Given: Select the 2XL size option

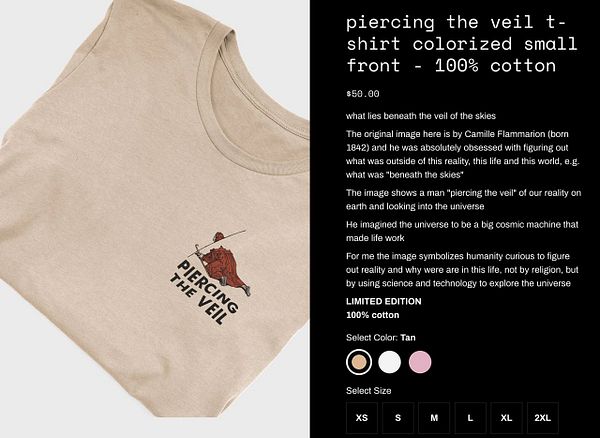Looking at the screenshot, I should (x=543, y=418).
